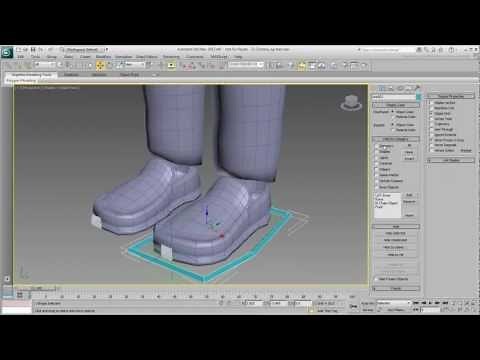This screenshot has height=360, width=480.
Task: Click the Hide by Hit button
Action: pos(395,254)
